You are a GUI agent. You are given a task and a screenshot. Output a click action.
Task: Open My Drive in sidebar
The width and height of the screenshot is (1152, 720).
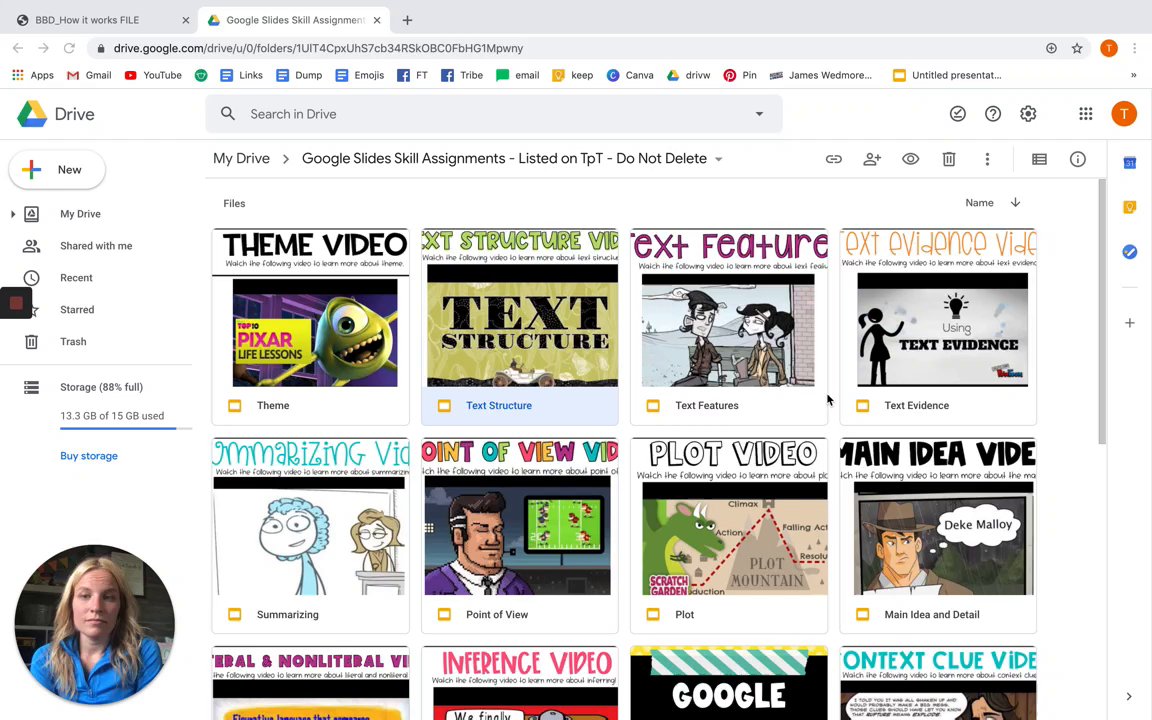coord(80,214)
